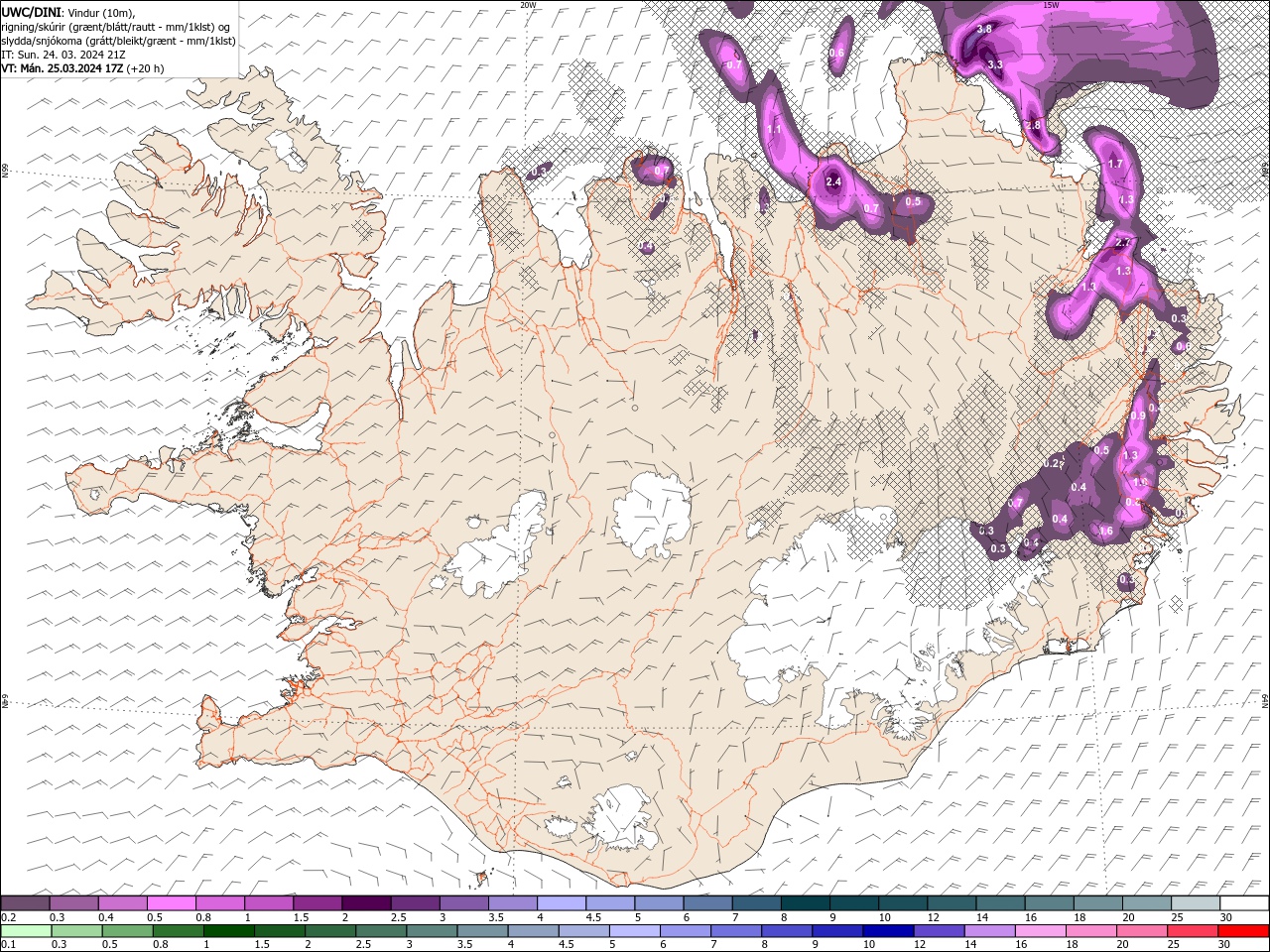Select the dark blue 10 rain legend swatch
Viewport: 1270px width, 952px height.
tap(886, 931)
